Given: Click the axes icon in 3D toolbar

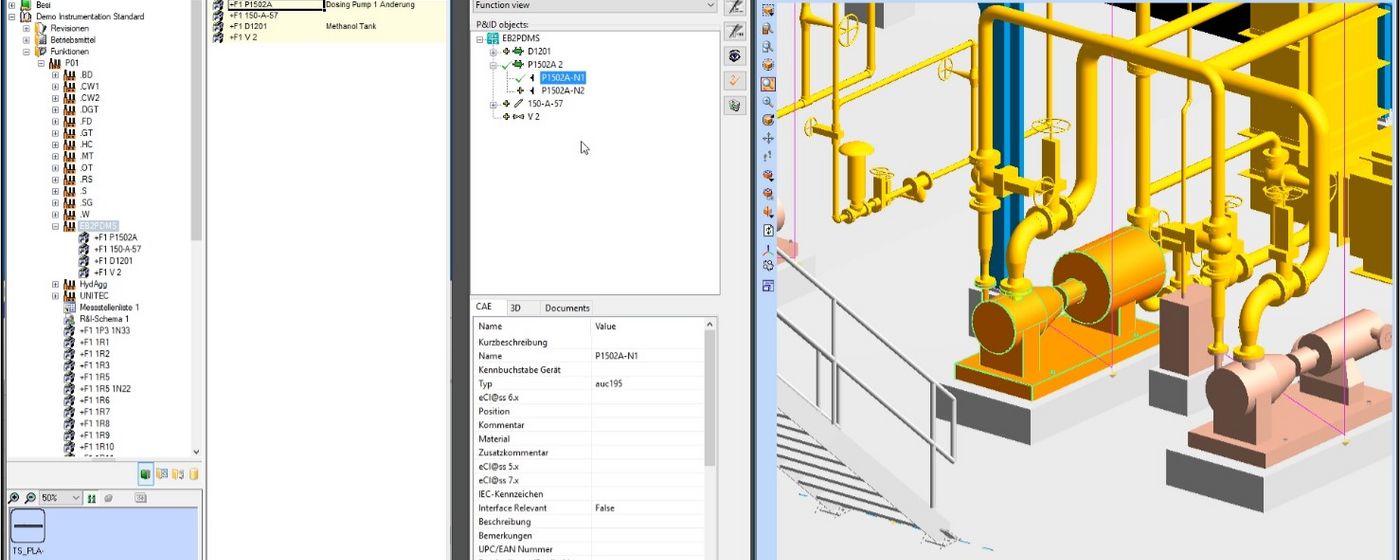Looking at the screenshot, I should click(x=768, y=249).
